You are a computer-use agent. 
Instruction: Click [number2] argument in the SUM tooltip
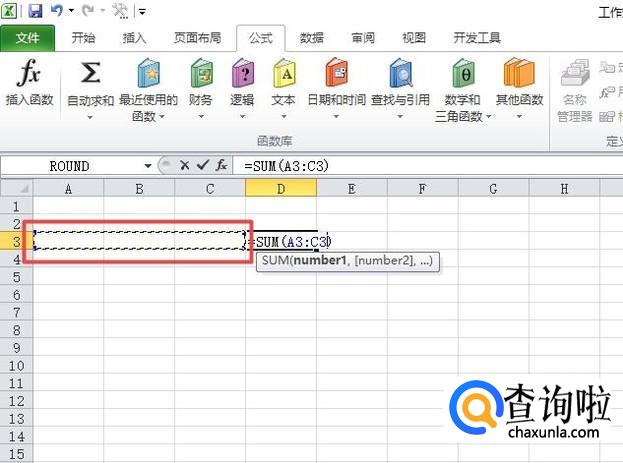[384, 261]
